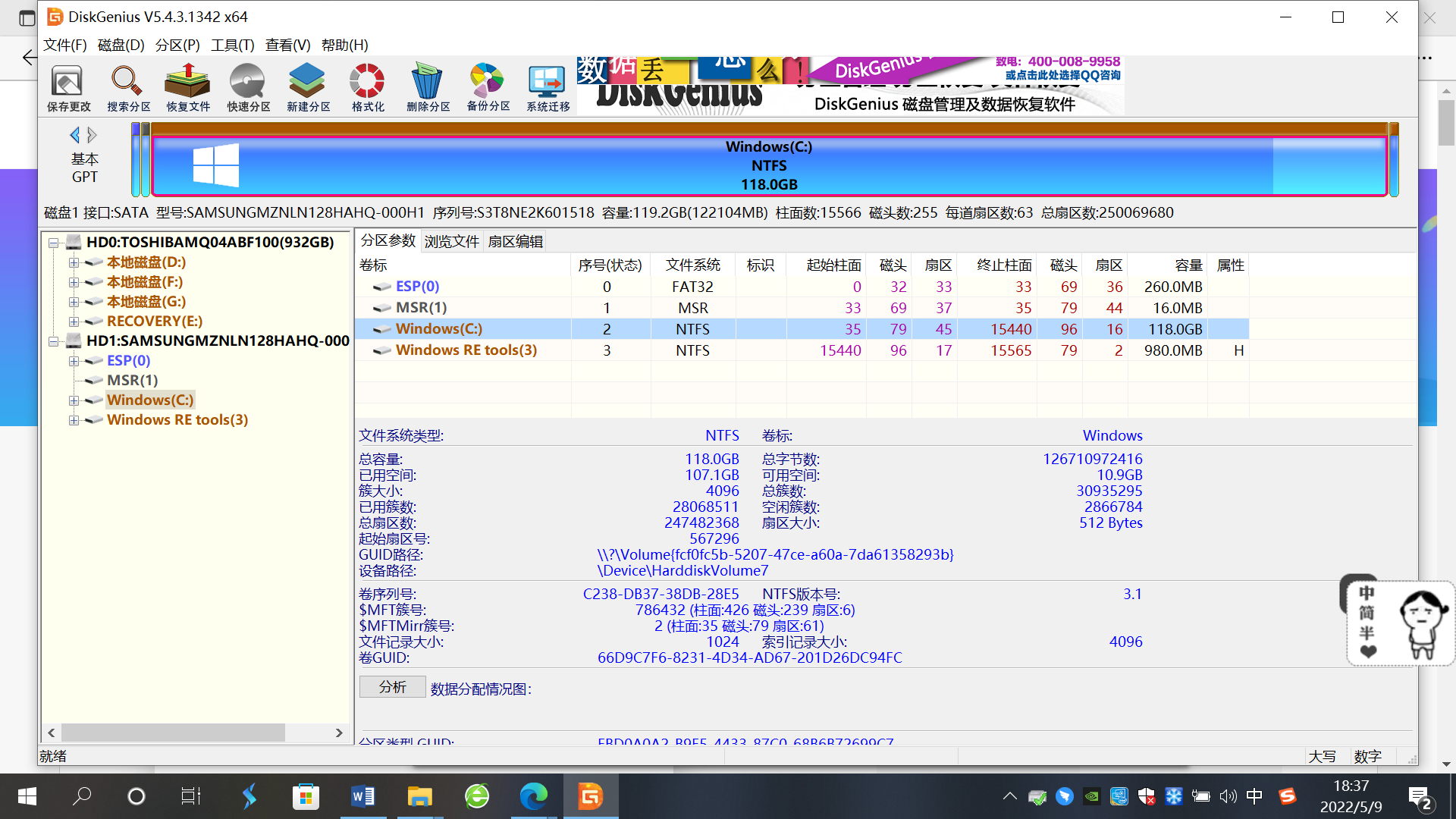Select the 格式化 format tool

point(366,86)
